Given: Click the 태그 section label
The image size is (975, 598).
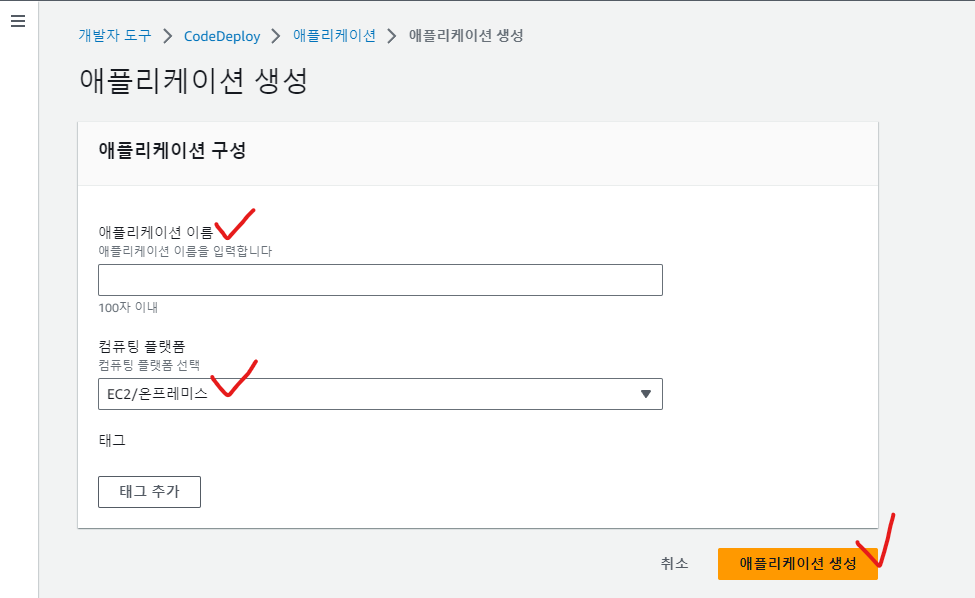Looking at the screenshot, I should [x=112, y=440].
